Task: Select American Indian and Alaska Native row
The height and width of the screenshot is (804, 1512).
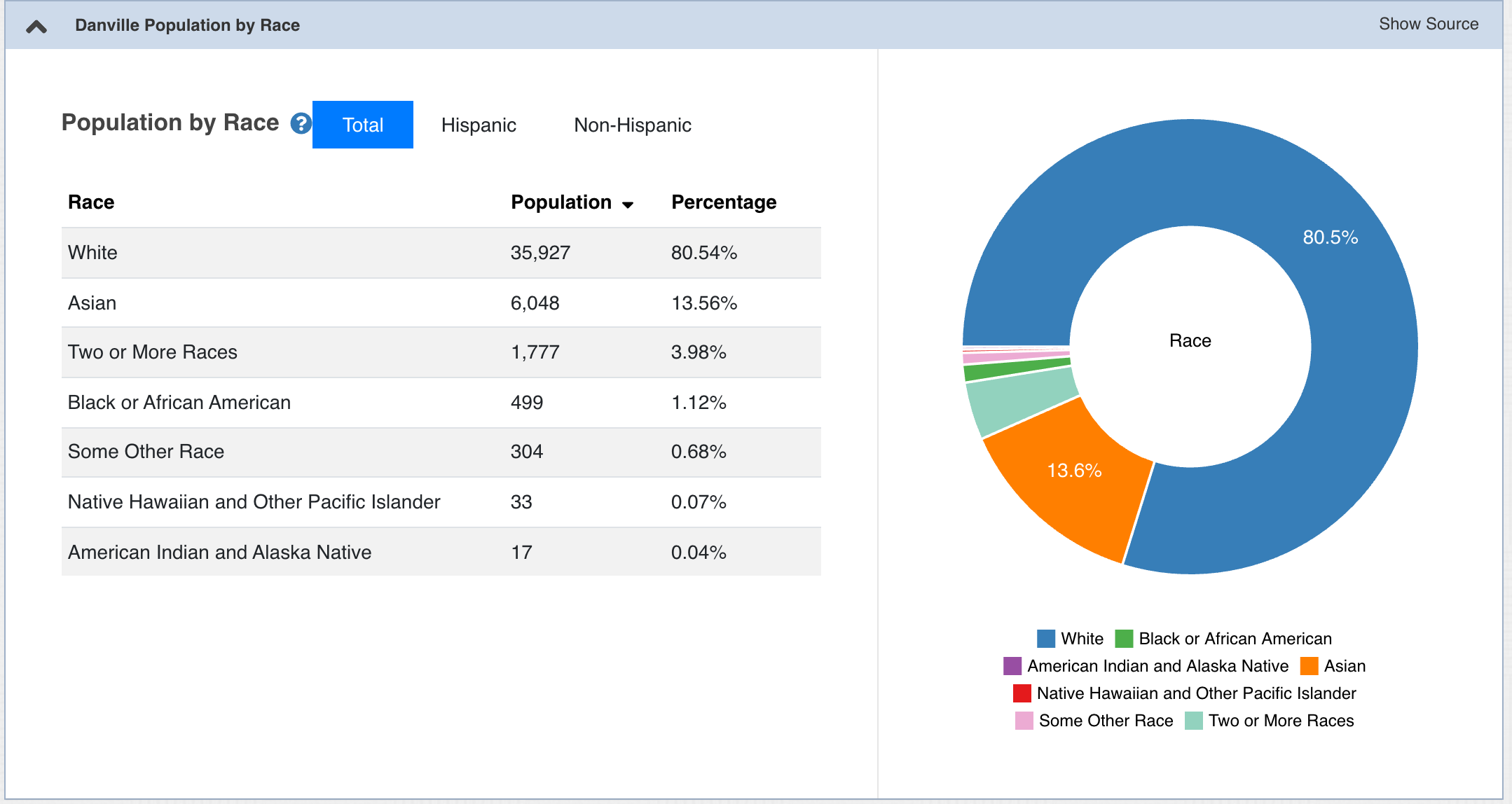Action: point(441,552)
